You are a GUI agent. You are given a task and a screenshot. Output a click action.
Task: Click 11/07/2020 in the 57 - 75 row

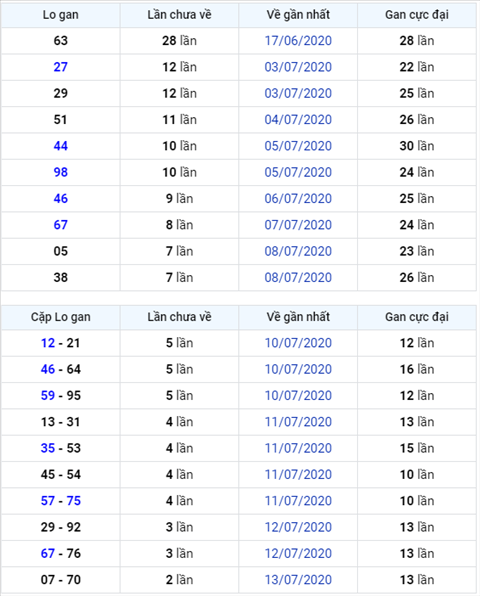click(298, 501)
